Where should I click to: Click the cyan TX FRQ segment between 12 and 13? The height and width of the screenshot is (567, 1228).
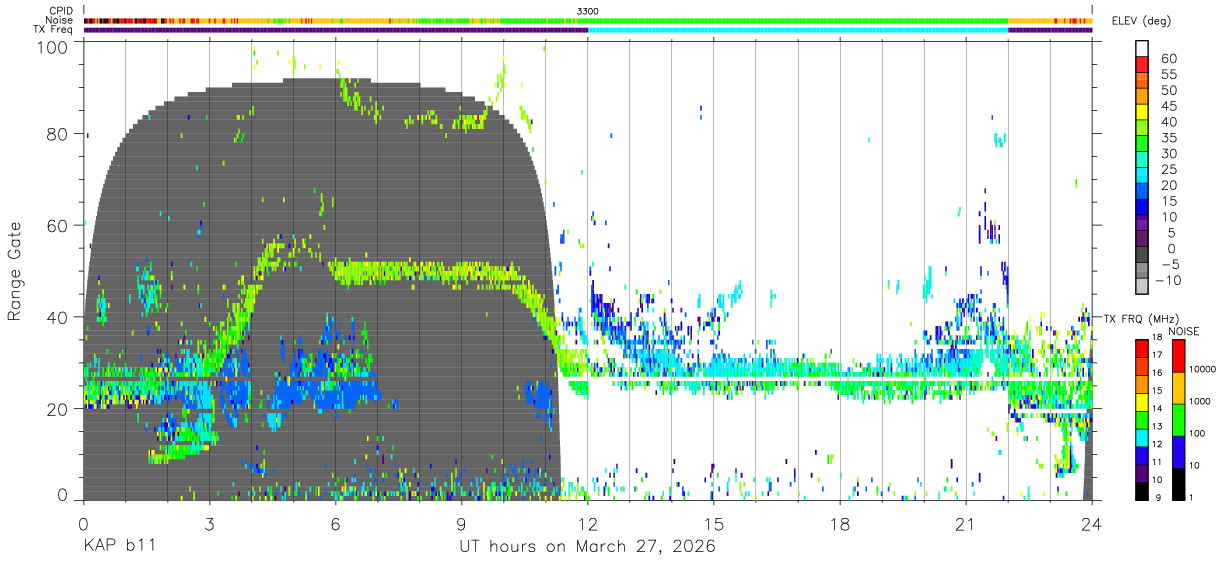[x=1142, y=437]
